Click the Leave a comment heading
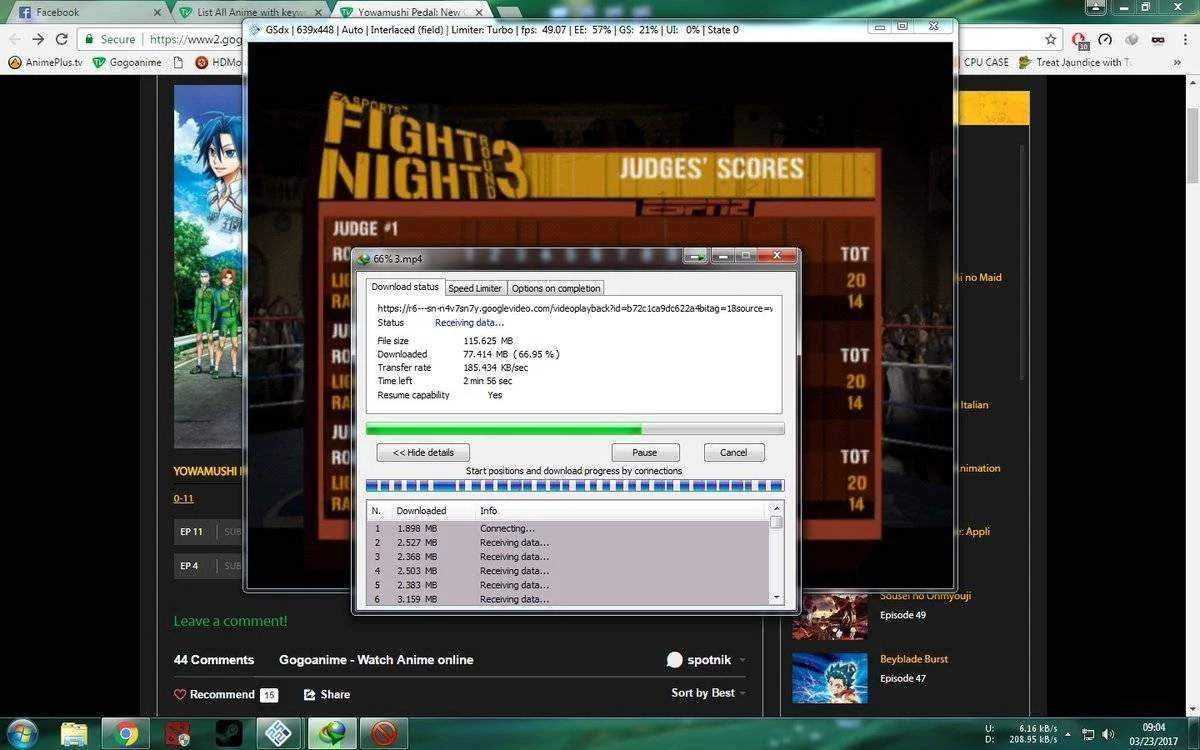This screenshot has width=1200, height=750. click(x=230, y=621)
